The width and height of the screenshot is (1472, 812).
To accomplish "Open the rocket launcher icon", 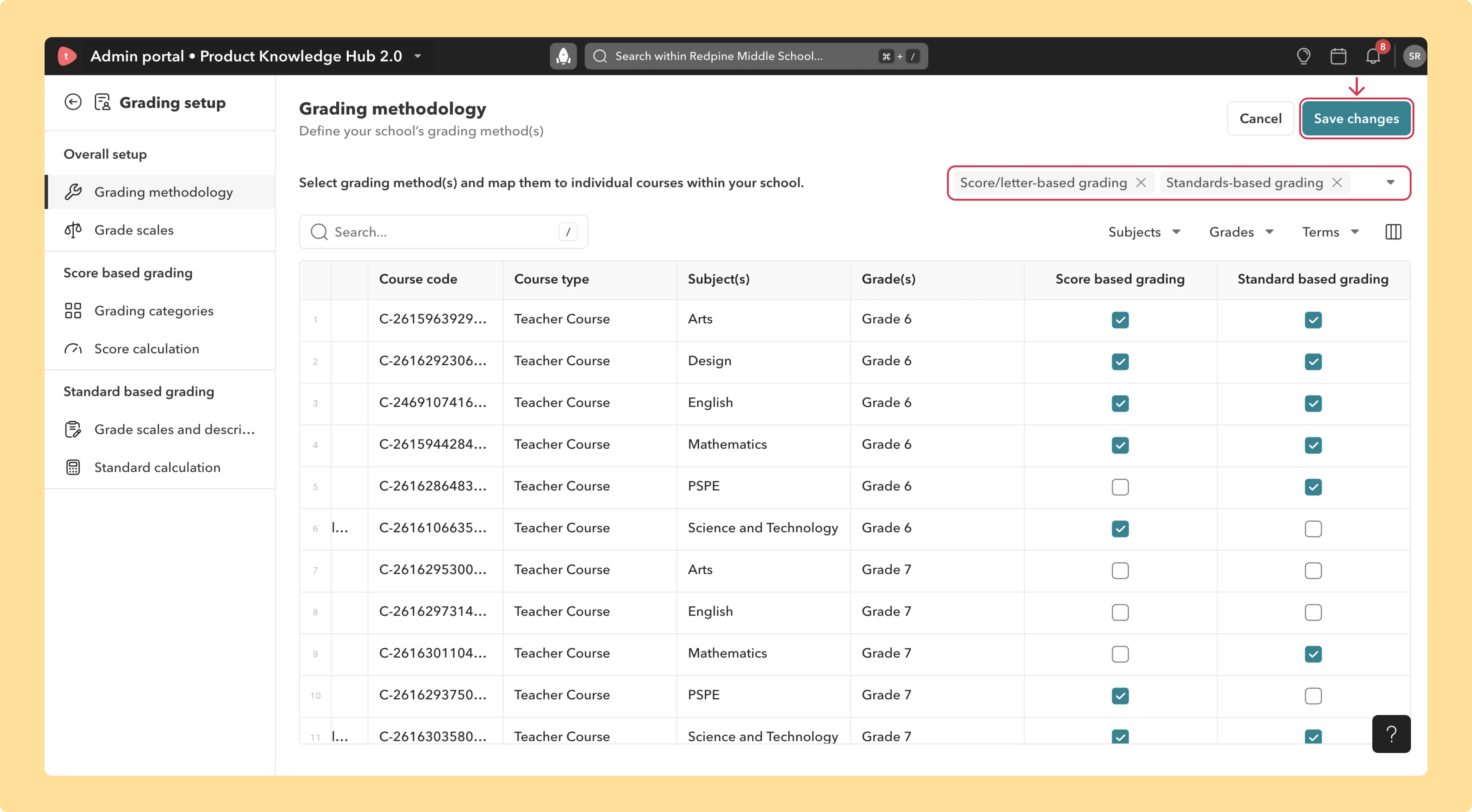I will [563, 56].
